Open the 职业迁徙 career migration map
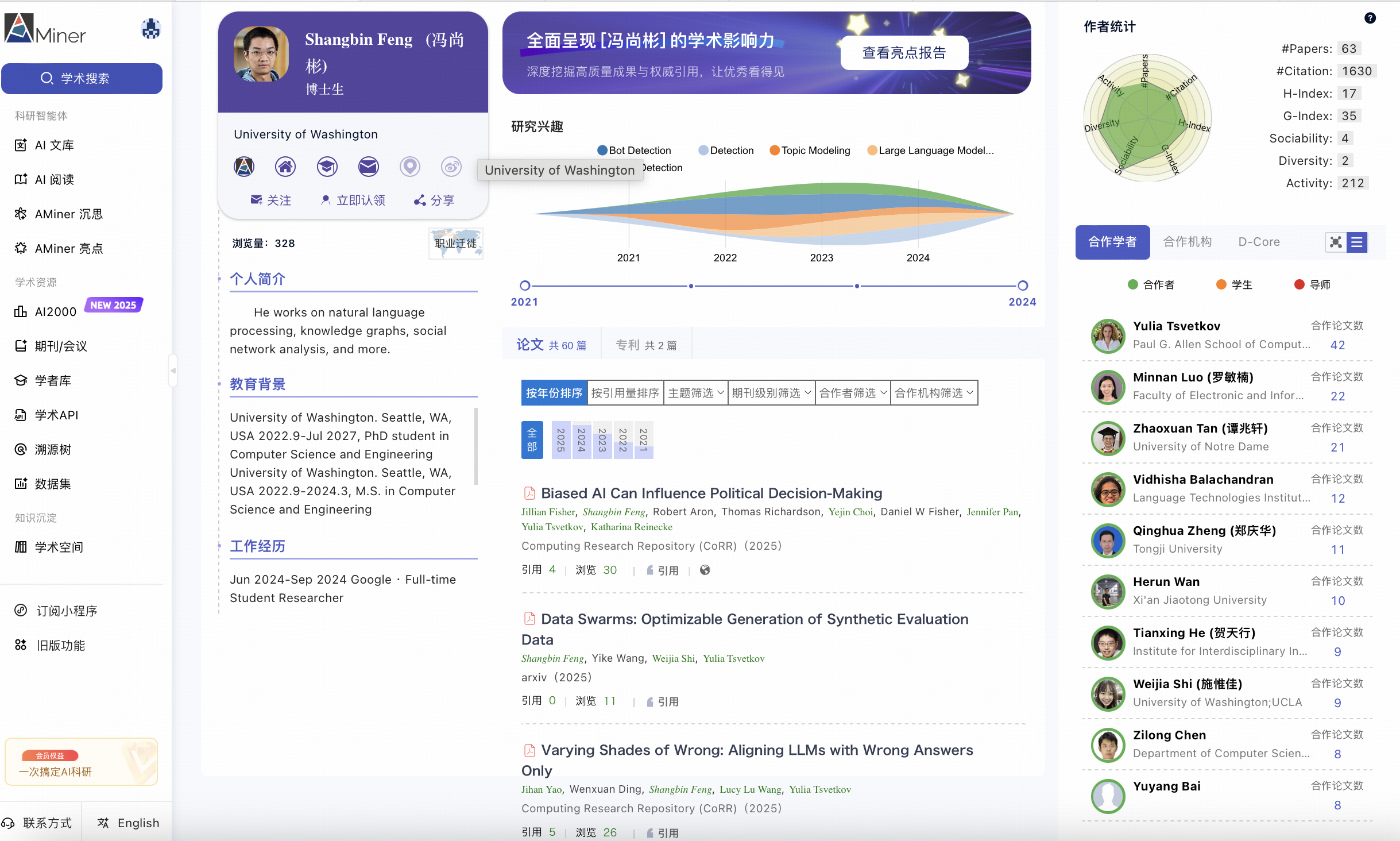The image size is (1400, 841). [x=454, y=243]
